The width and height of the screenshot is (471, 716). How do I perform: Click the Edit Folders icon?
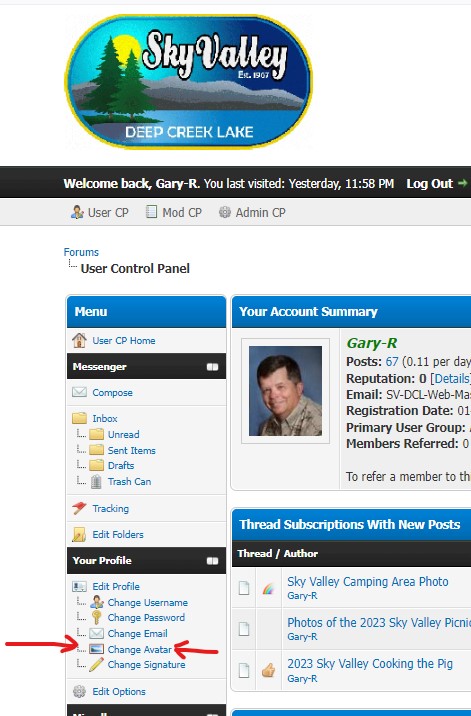(79, 534)
